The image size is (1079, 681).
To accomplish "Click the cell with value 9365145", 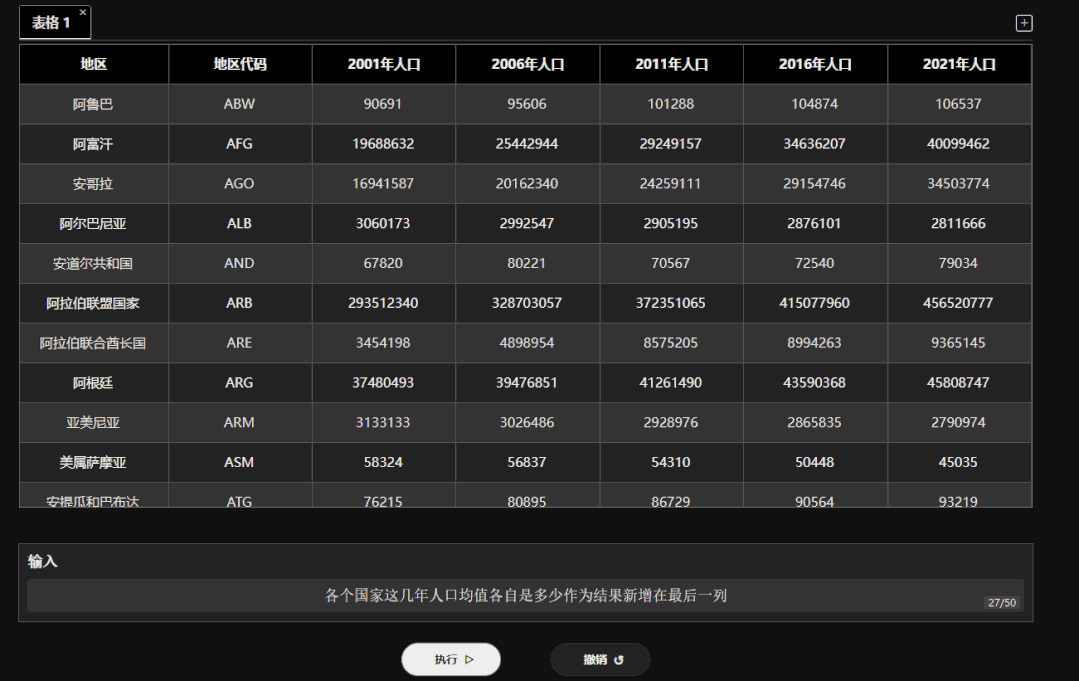I will tap(959, 344).
